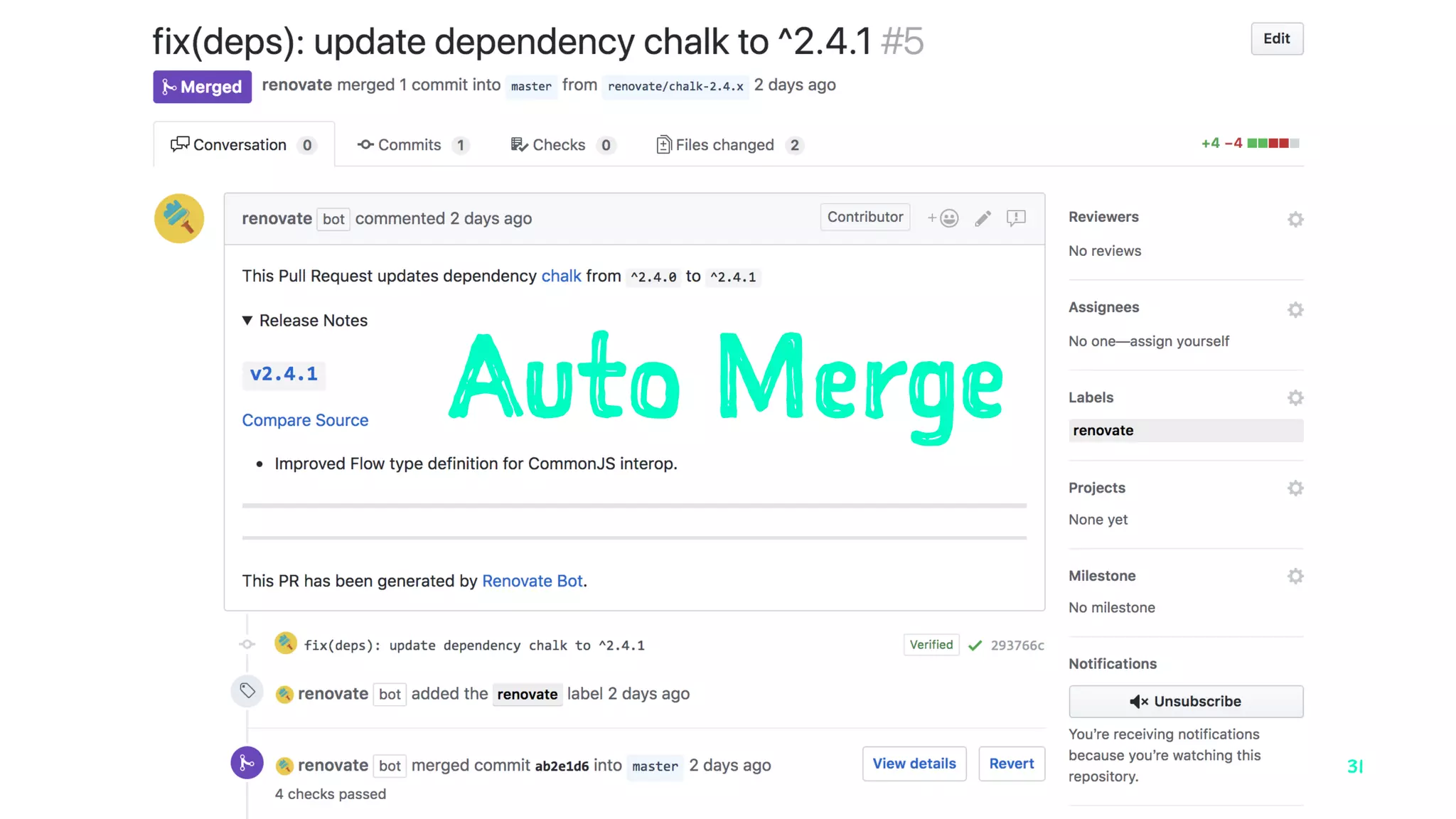Collapse the Release Notes disclosure triangle
The image size is (1456, 819).
247,321
